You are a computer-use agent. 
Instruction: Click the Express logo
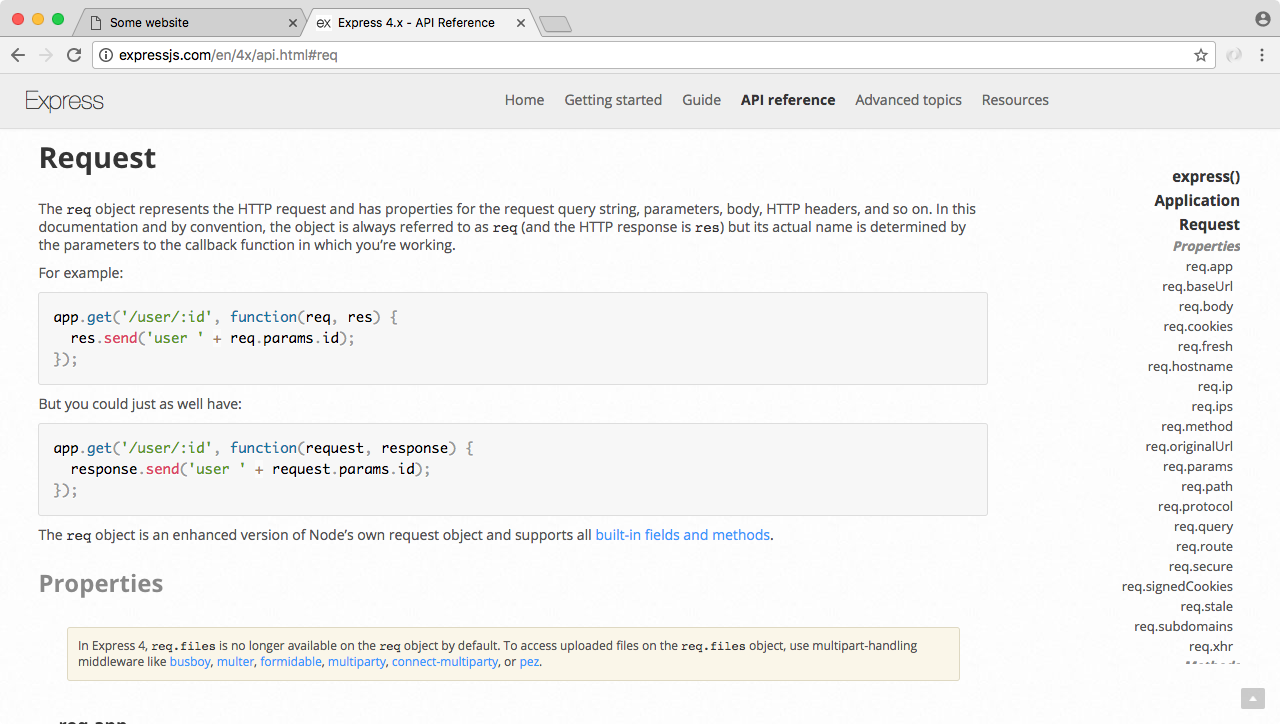click(64, 101)
